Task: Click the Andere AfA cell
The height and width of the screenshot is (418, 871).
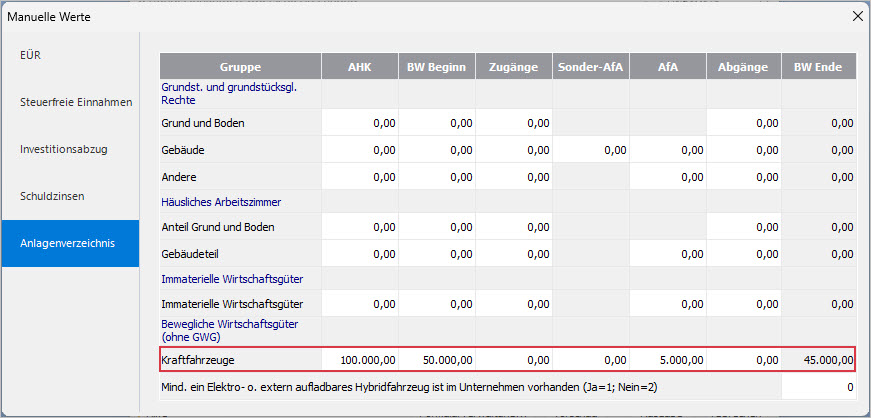Action: tap(667, 177)
